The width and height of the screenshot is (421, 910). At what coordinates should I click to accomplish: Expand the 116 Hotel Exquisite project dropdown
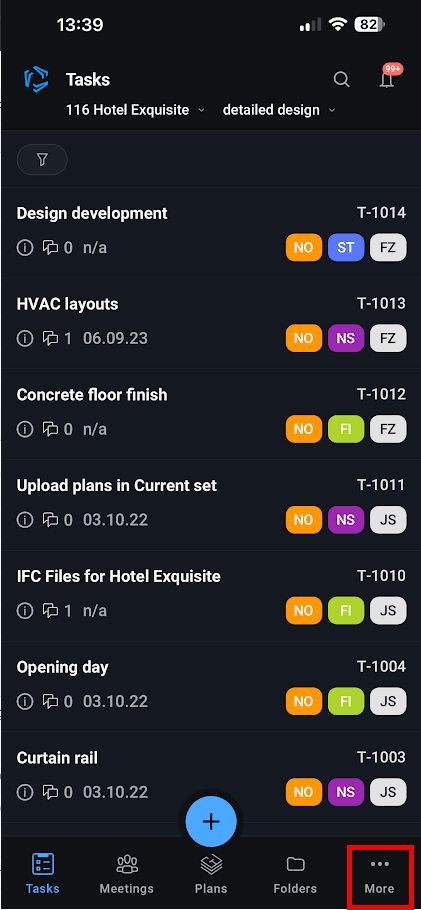135,110
